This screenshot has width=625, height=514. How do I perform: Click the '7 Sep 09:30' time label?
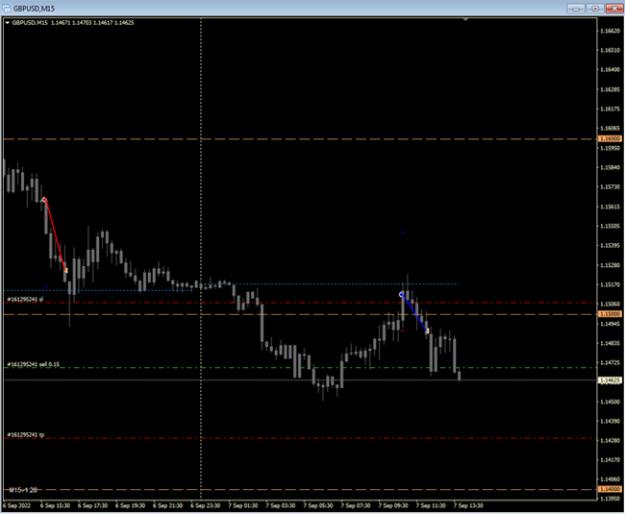[393, 506]
